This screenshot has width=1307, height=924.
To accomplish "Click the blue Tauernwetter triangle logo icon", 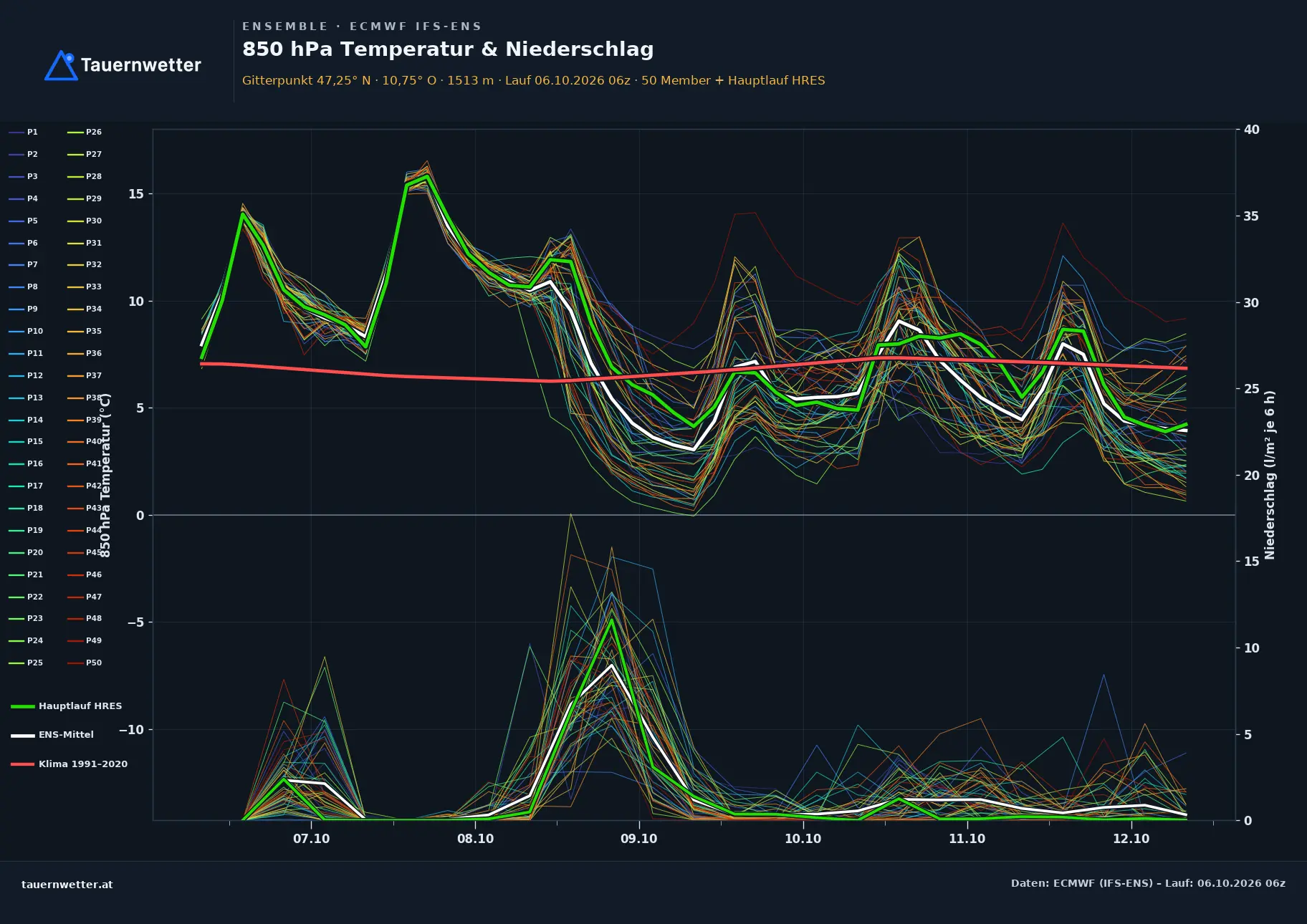I will [61, 65].
